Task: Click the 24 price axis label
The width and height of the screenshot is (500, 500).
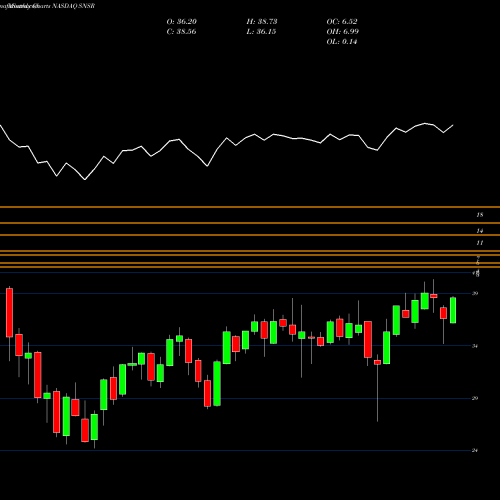Action: pos(475,450)
